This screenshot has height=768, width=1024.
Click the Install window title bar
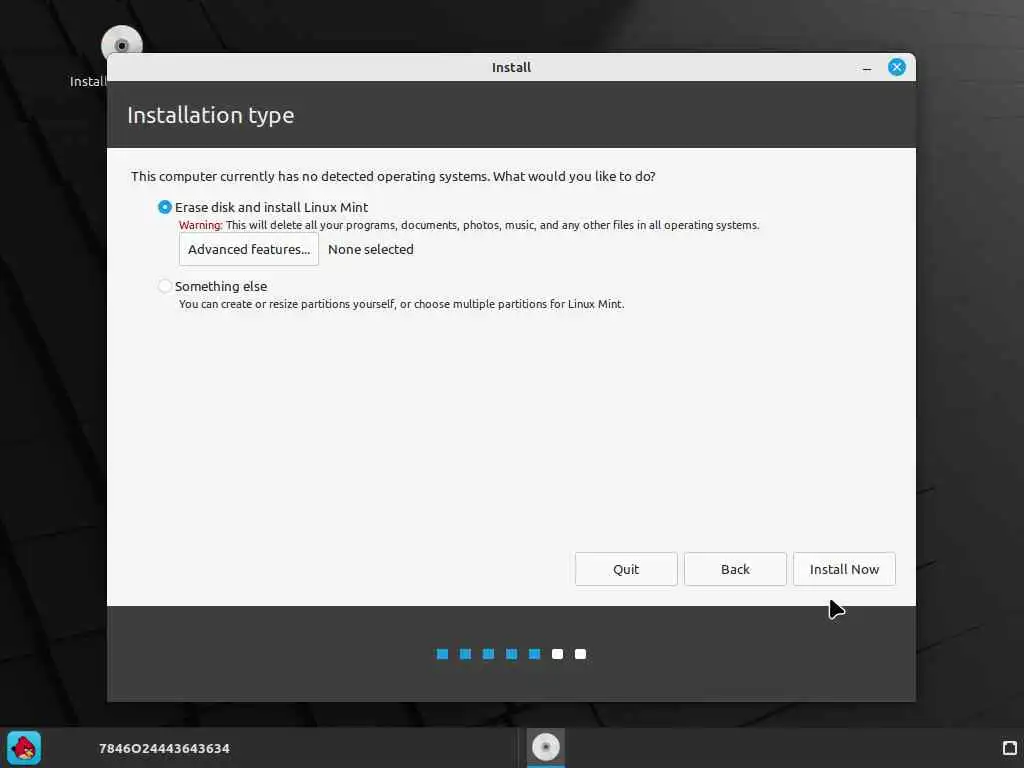pos(511,67)
